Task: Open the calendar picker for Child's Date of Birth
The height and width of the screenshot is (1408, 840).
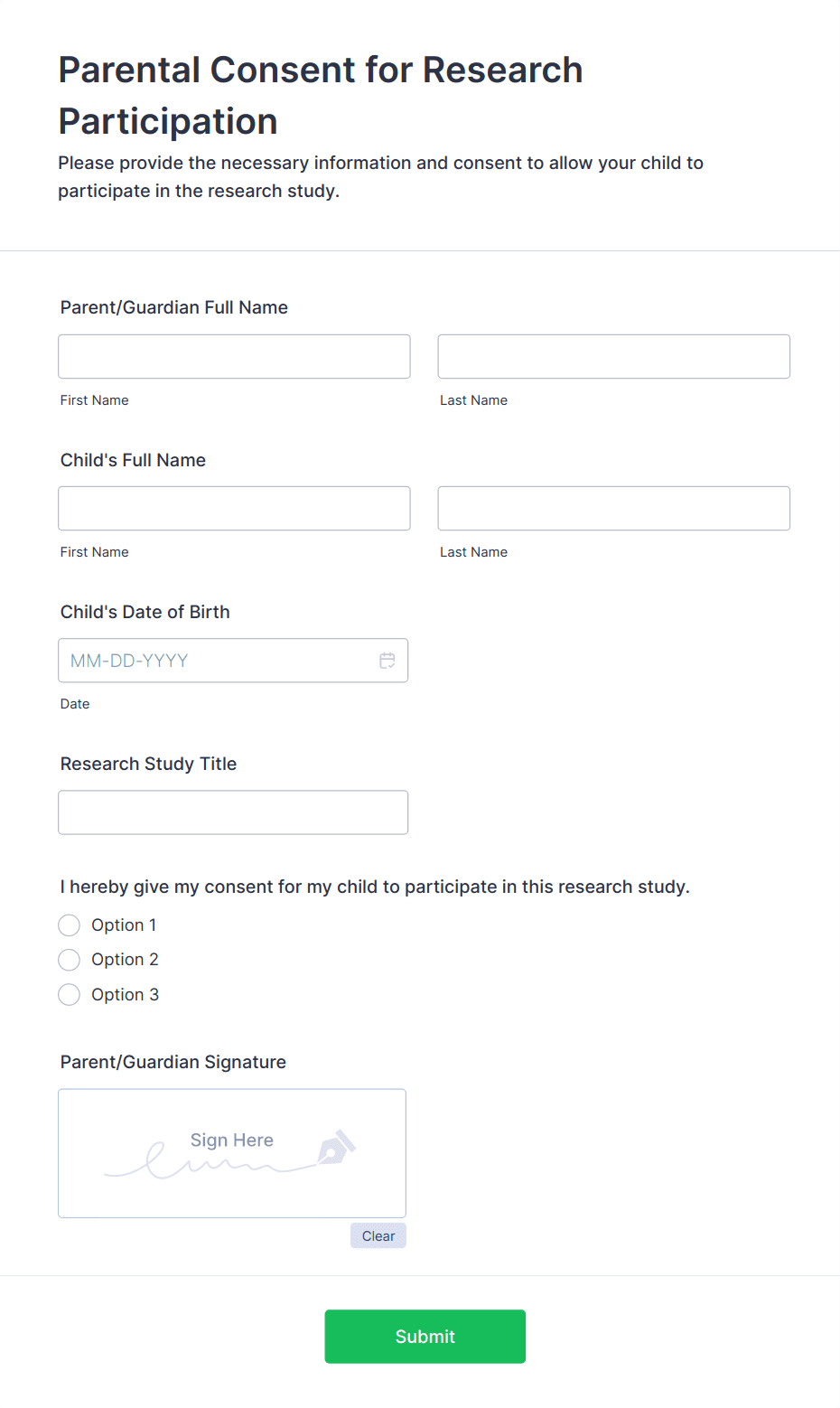Action: point(387,661)
